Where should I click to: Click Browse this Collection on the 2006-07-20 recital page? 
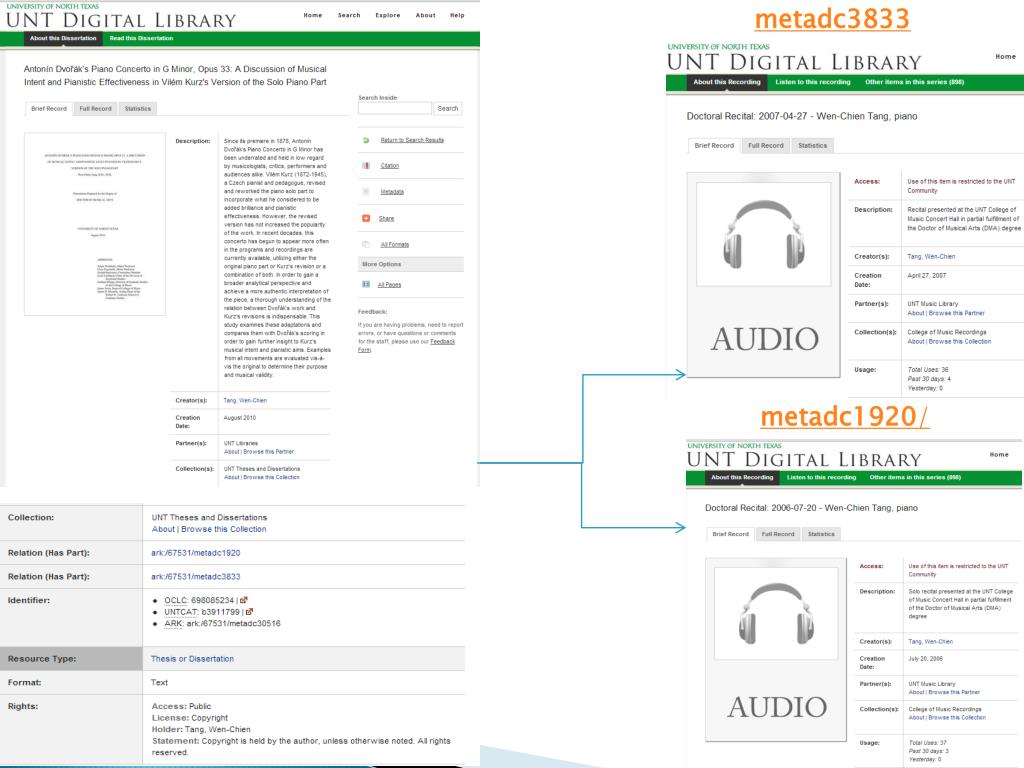tap(957, 718)
